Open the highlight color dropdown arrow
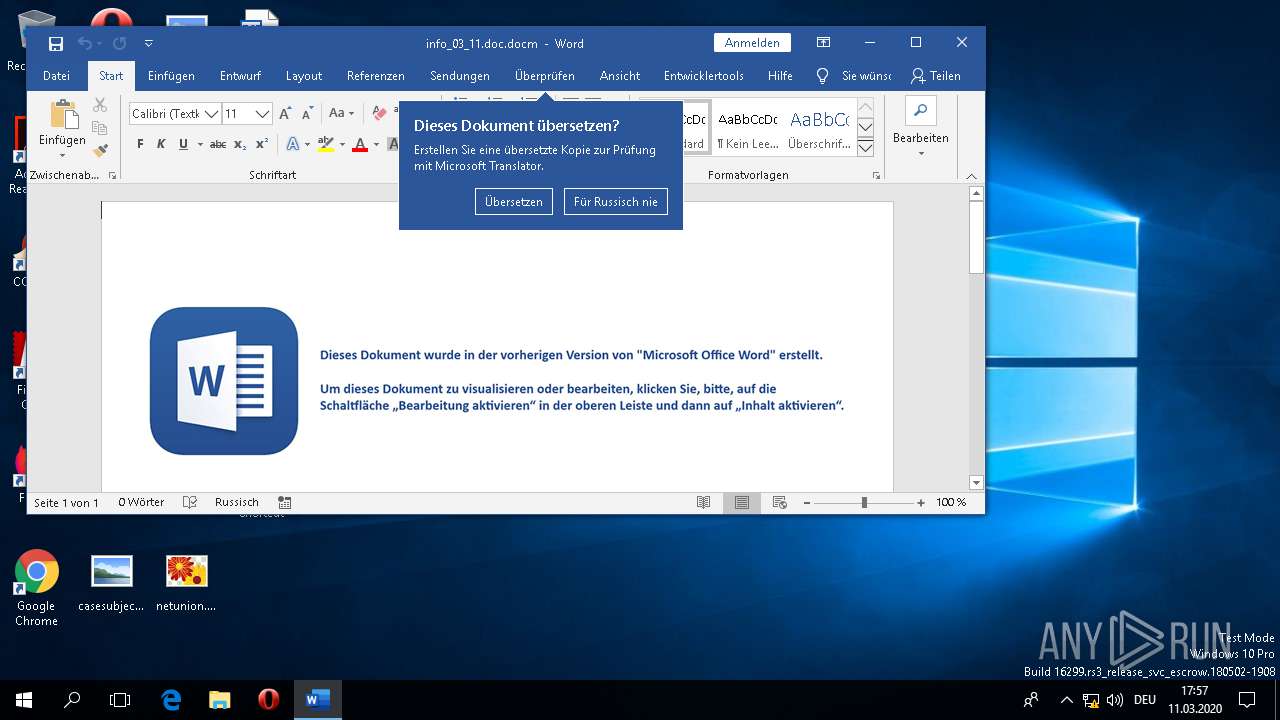The height and width of the screenshot is (720, 1280). [342, 144]
